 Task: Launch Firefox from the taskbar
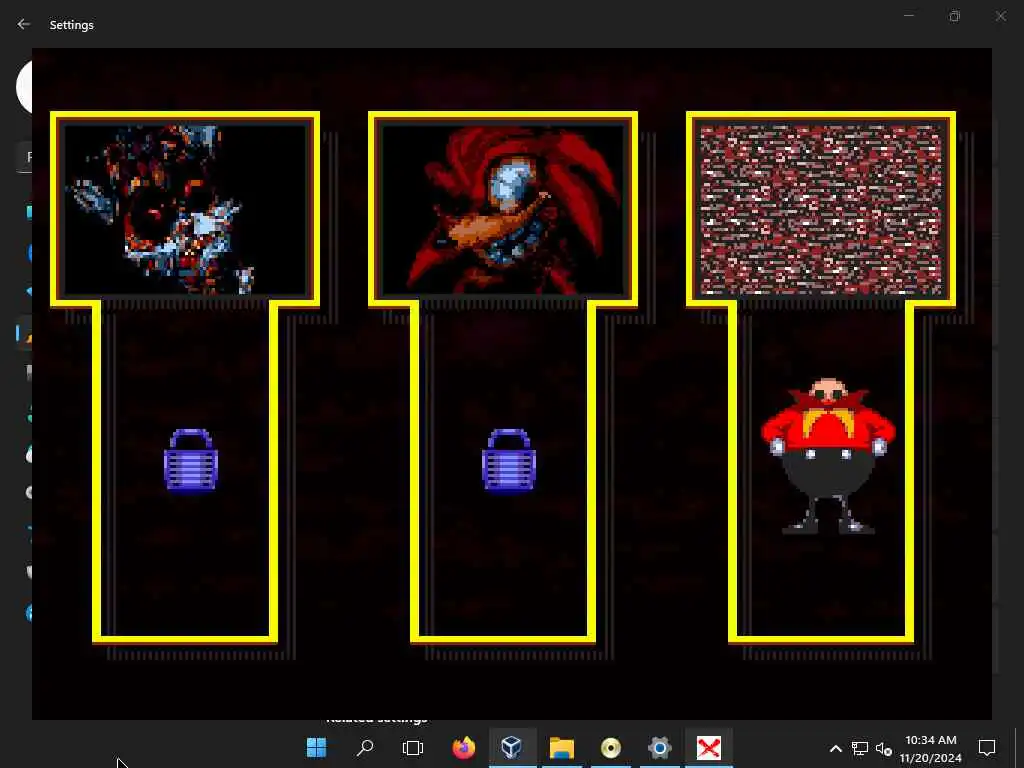pyautogui.click(x=464, y=748)
